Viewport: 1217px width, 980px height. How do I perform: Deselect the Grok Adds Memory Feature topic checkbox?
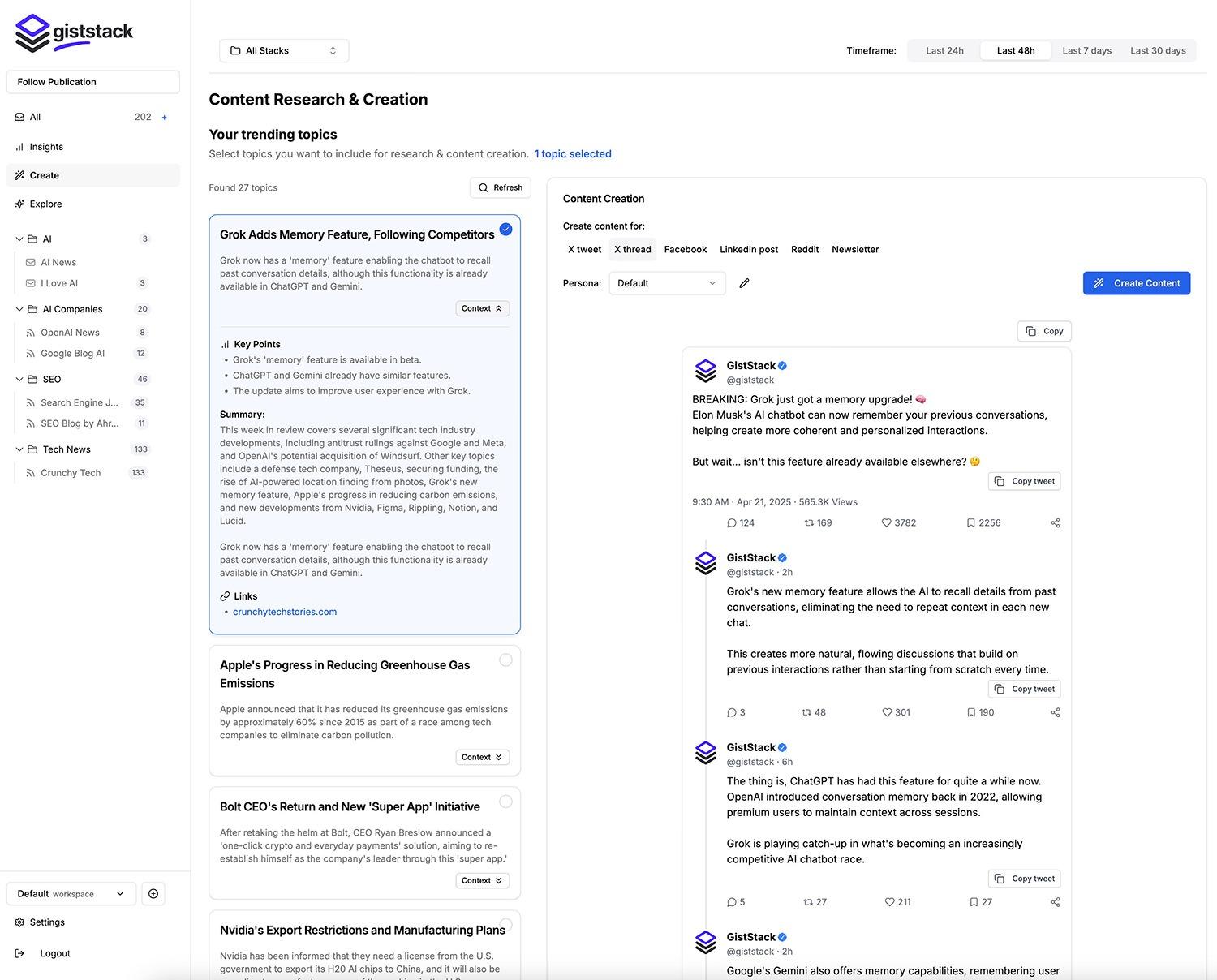tap(505, 230)
